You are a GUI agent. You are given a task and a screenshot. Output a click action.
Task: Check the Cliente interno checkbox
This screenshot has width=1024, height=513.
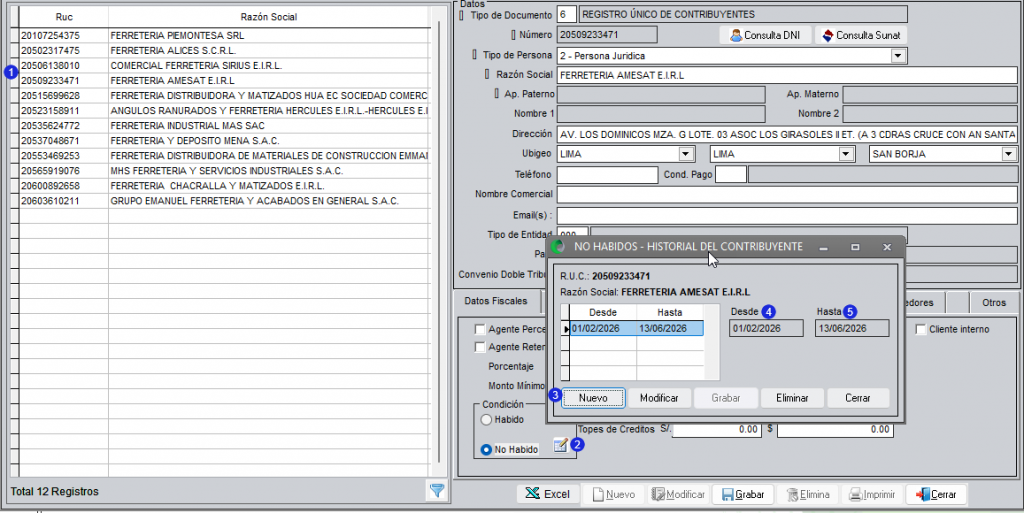click(x=921, y=330)
